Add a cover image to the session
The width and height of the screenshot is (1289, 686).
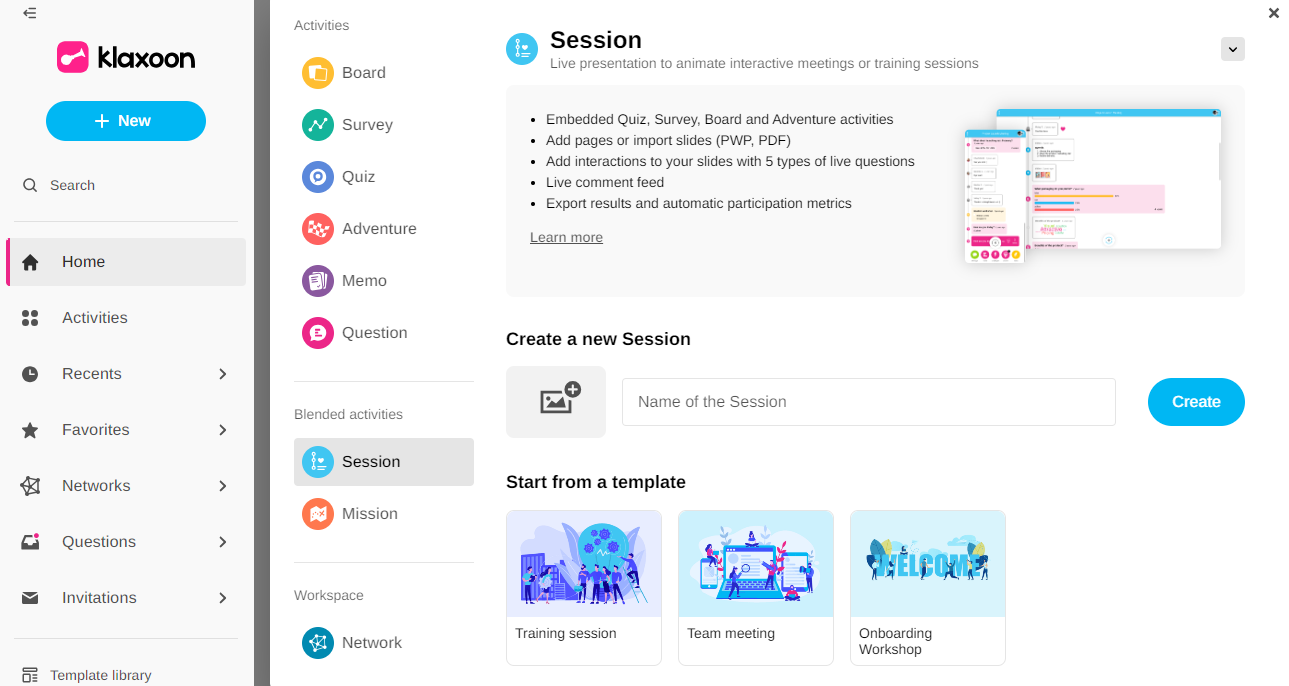tap(556, 402)
